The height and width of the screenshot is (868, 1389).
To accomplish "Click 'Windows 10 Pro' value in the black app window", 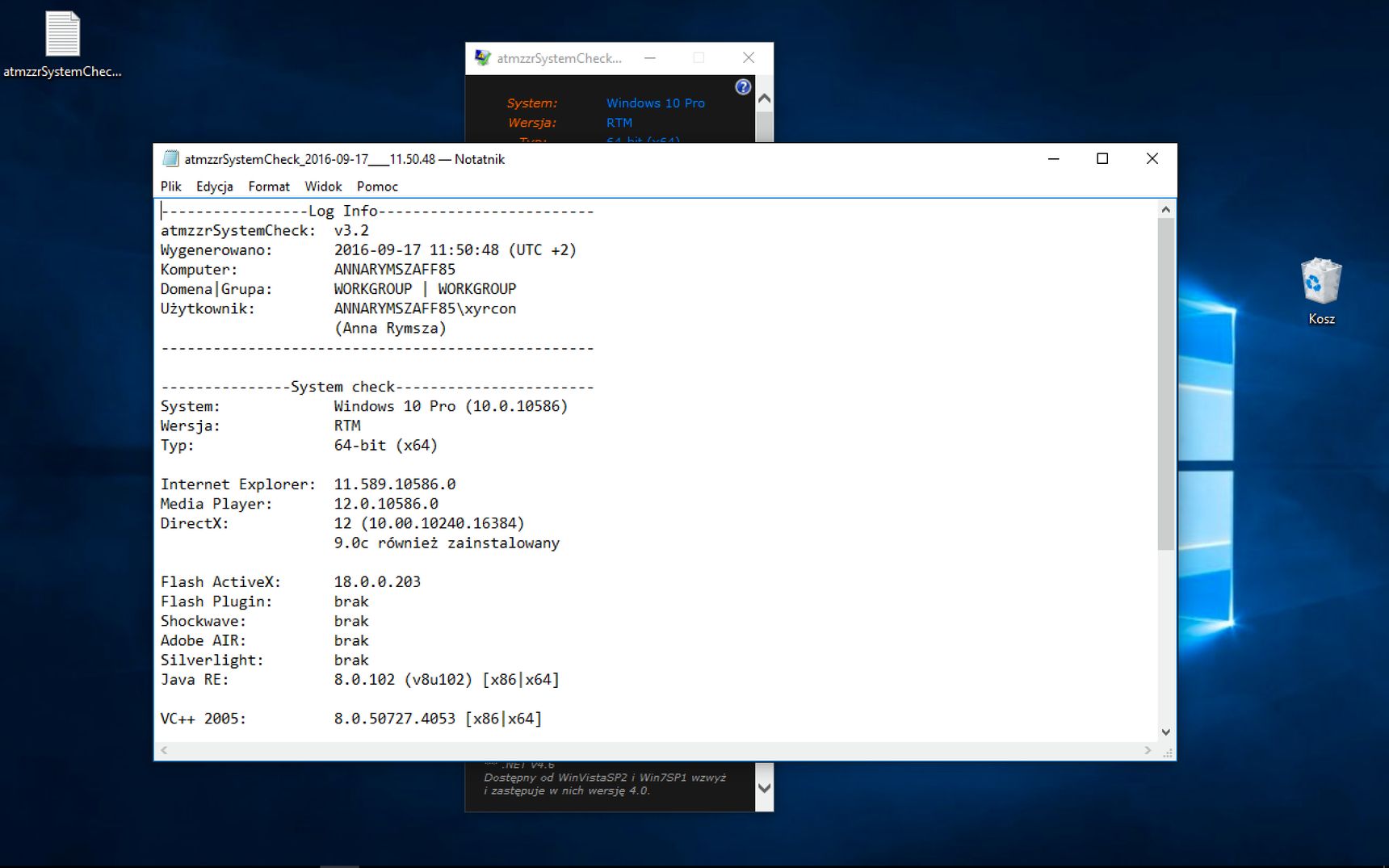I will (655, 103).
